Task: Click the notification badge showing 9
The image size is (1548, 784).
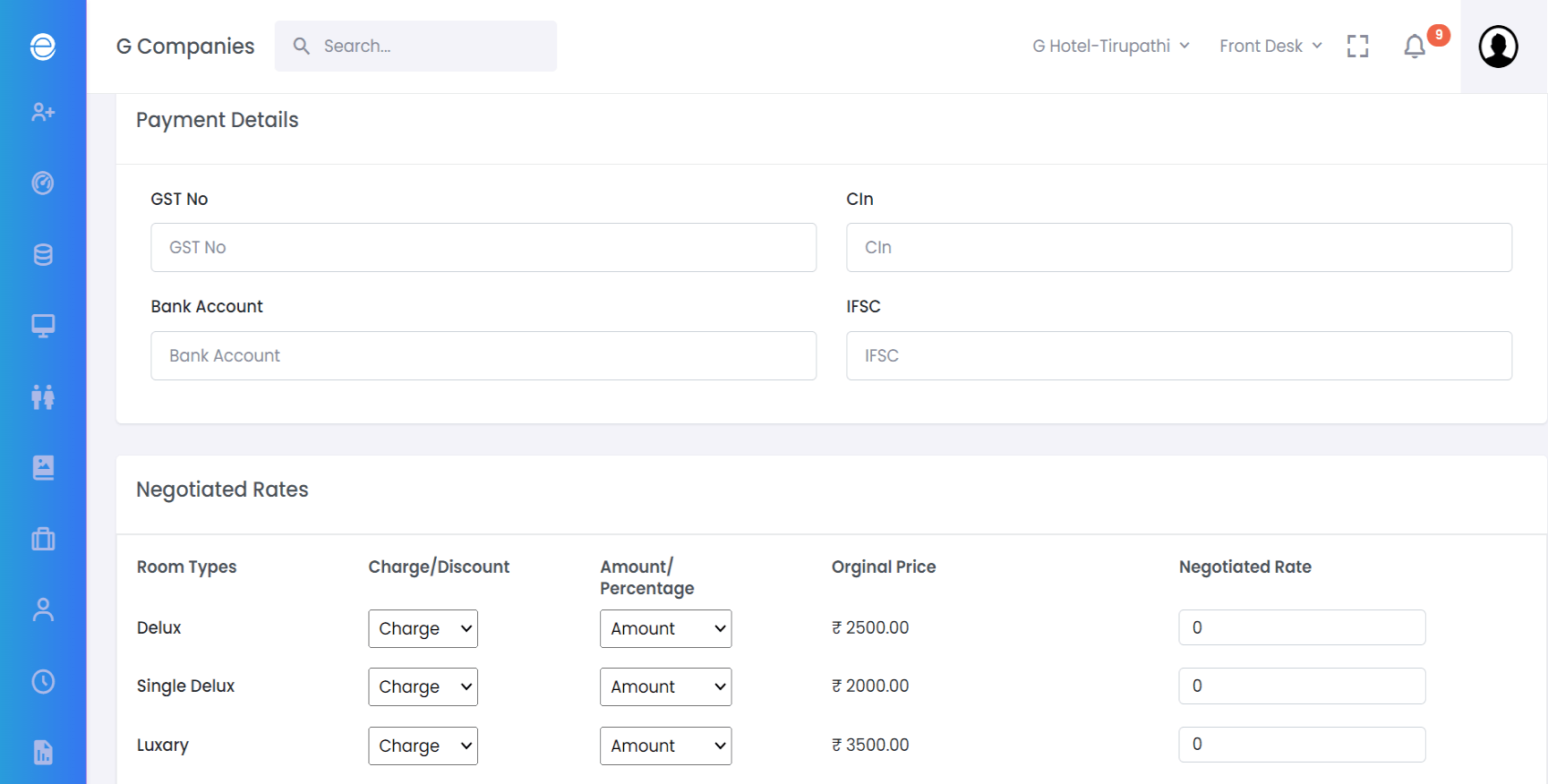Action: click(1439, 35)
